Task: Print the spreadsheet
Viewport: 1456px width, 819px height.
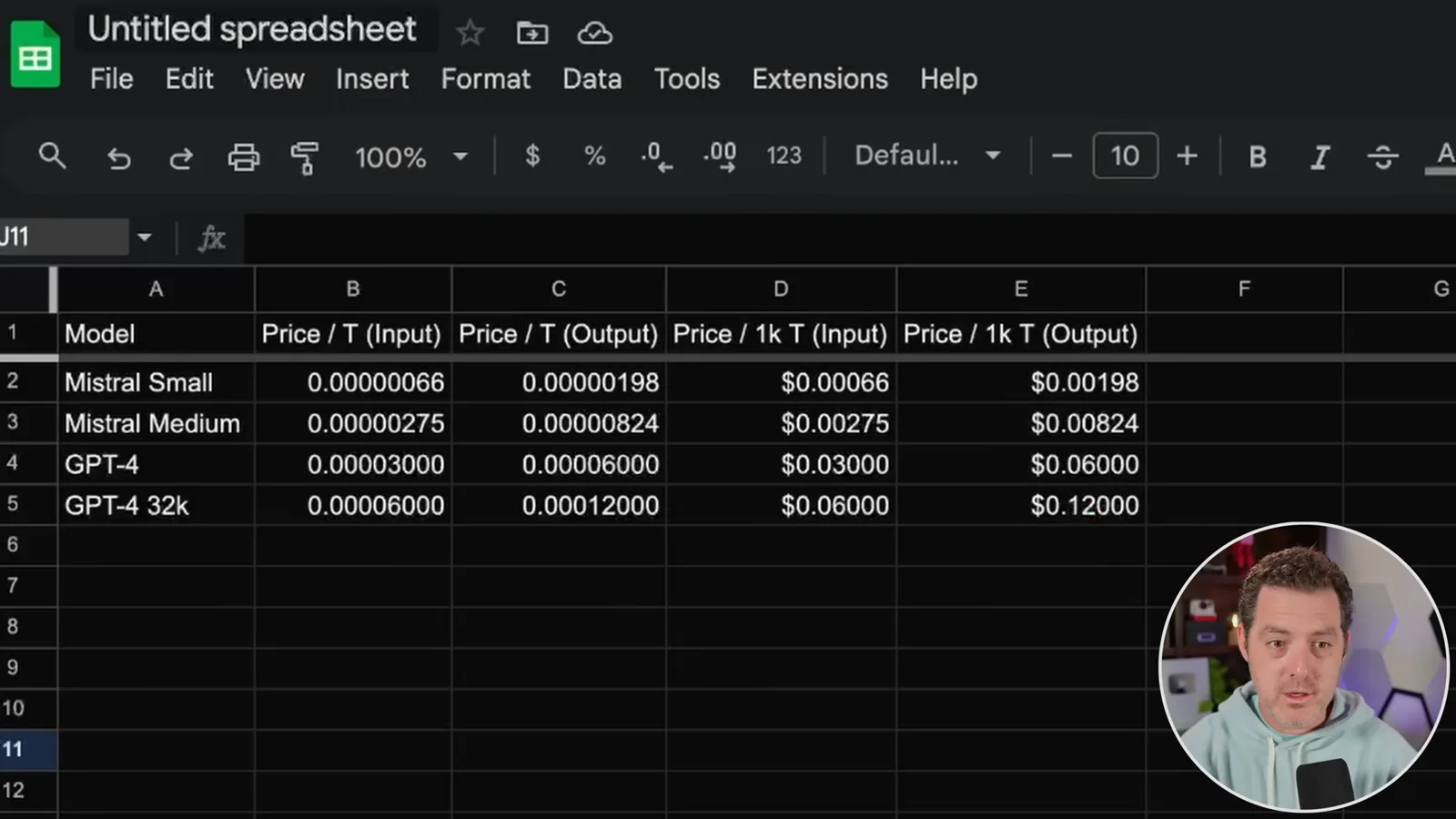Action: [x=243, y=157]
